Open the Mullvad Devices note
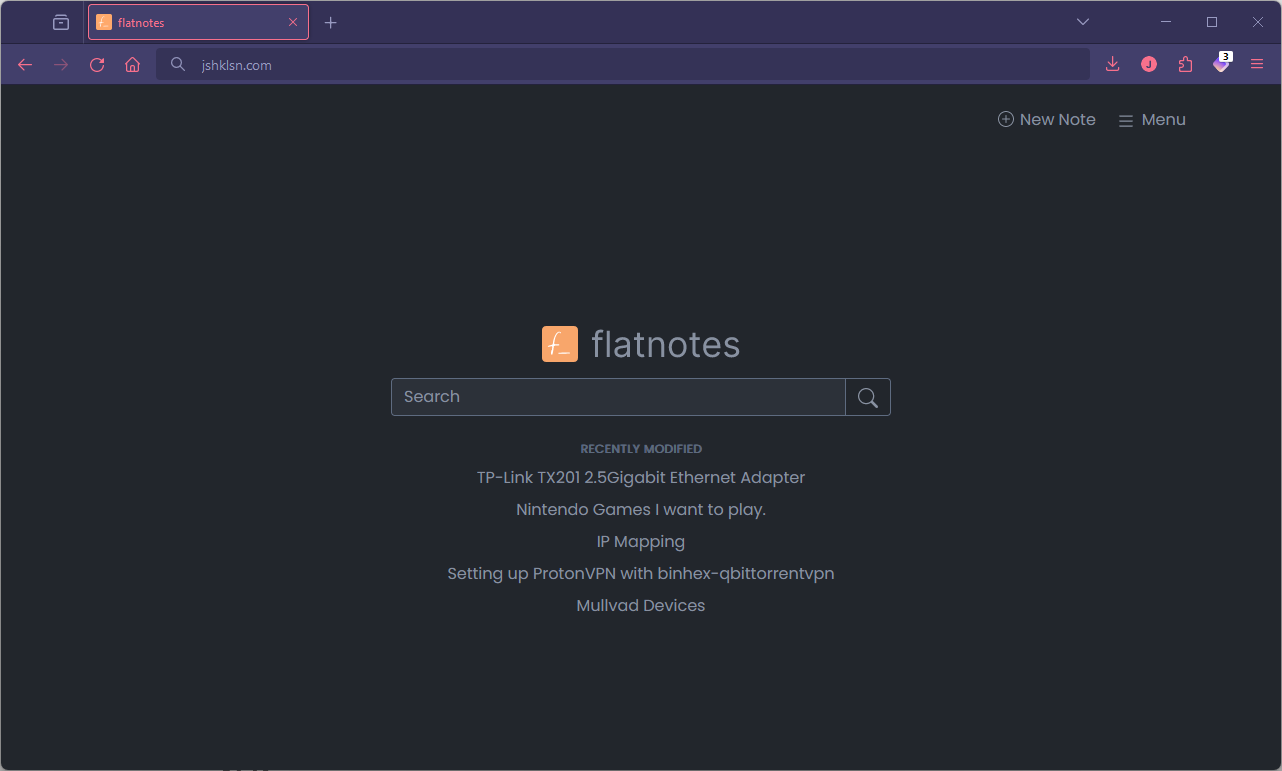 (641, 606)
